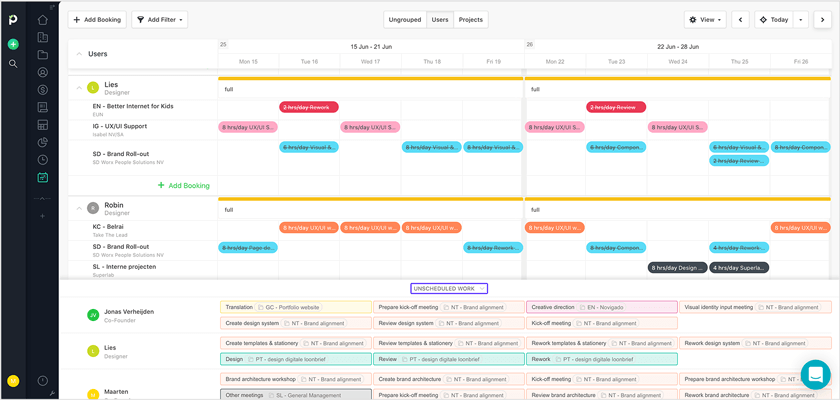Open Design PT loonbrief task card
Image resolution: width=840 pixels, height=400 pixels.
[296, 359]
